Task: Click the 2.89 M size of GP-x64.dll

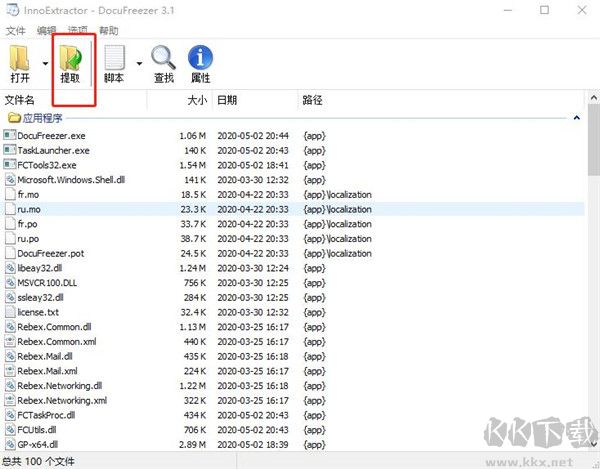Action: (x=192, y=445)
